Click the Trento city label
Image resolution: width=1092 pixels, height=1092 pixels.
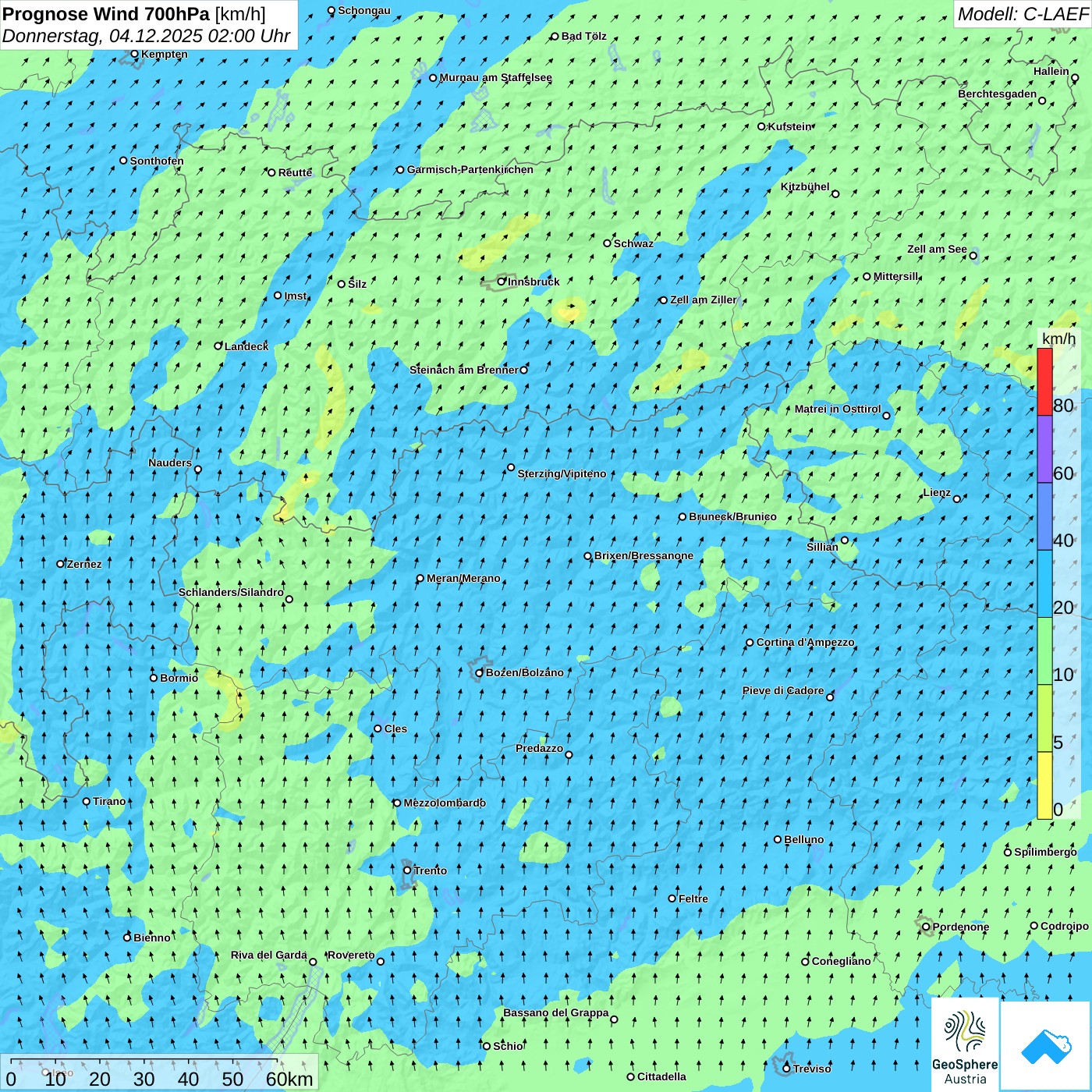[430, 870]
